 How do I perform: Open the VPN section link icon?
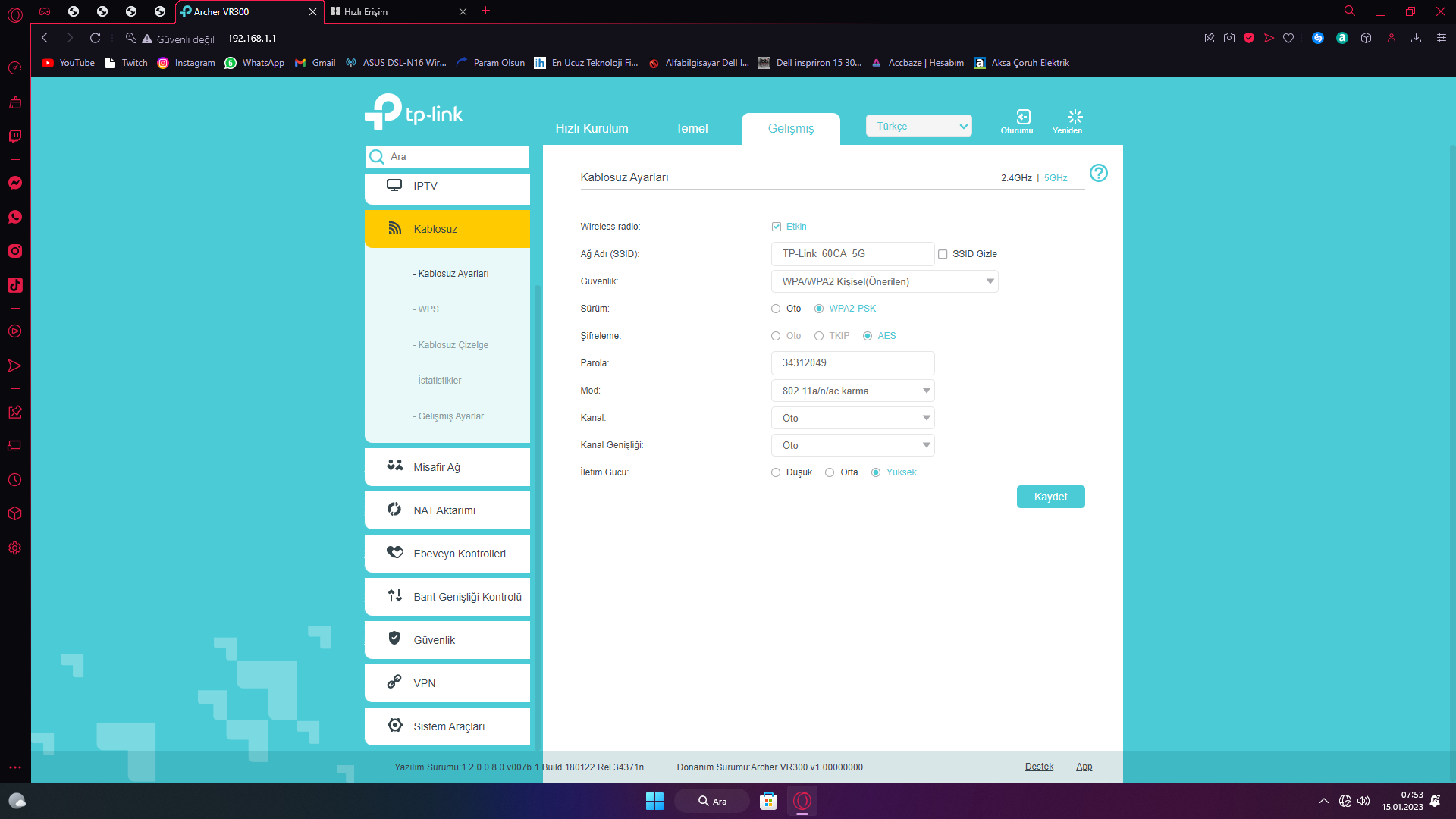point(394,682)
